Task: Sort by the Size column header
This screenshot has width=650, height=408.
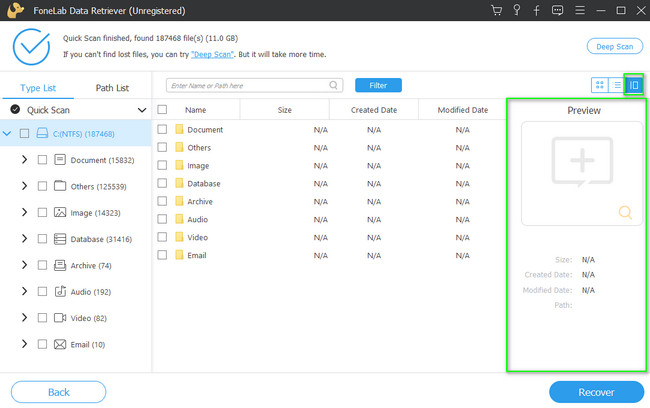Action: [x=284, y=110]
